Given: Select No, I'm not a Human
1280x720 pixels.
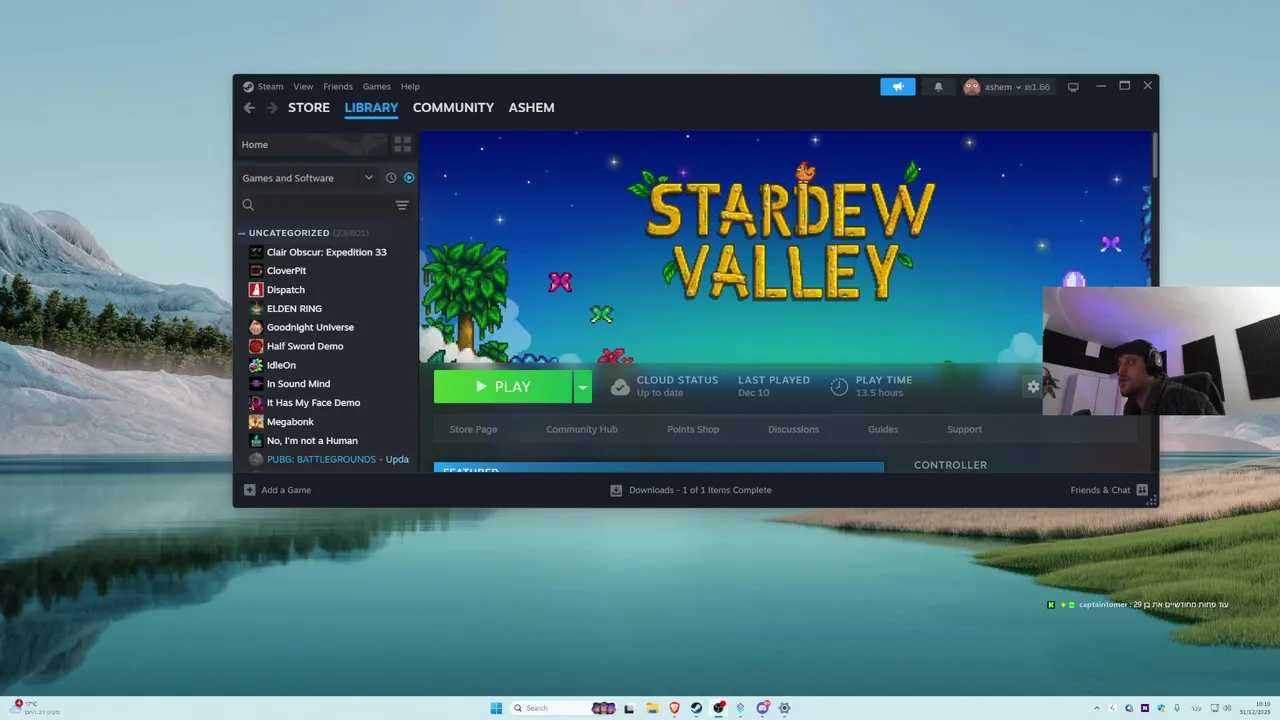Looking at the screenshot, I should [312, 441].
